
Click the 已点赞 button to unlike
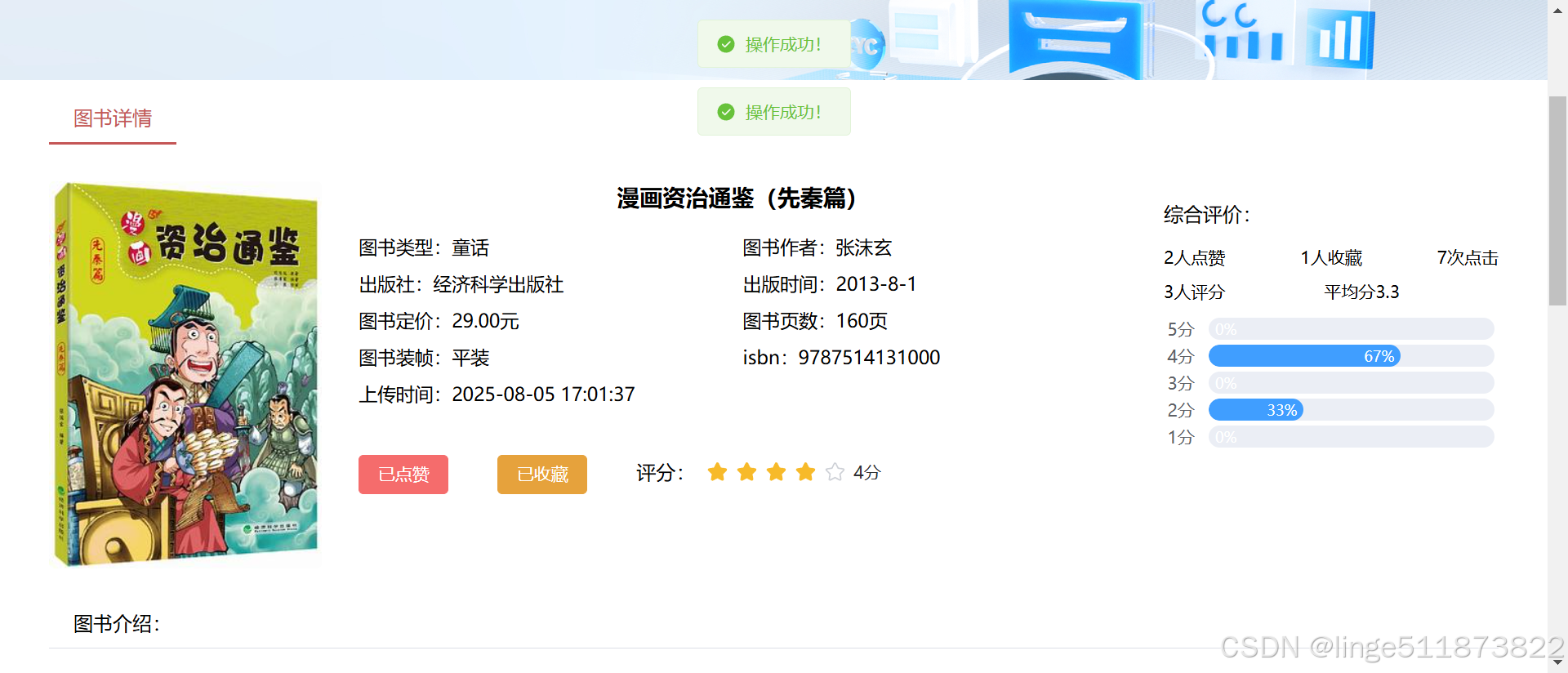pyautogui.click(x=403, y=475)
